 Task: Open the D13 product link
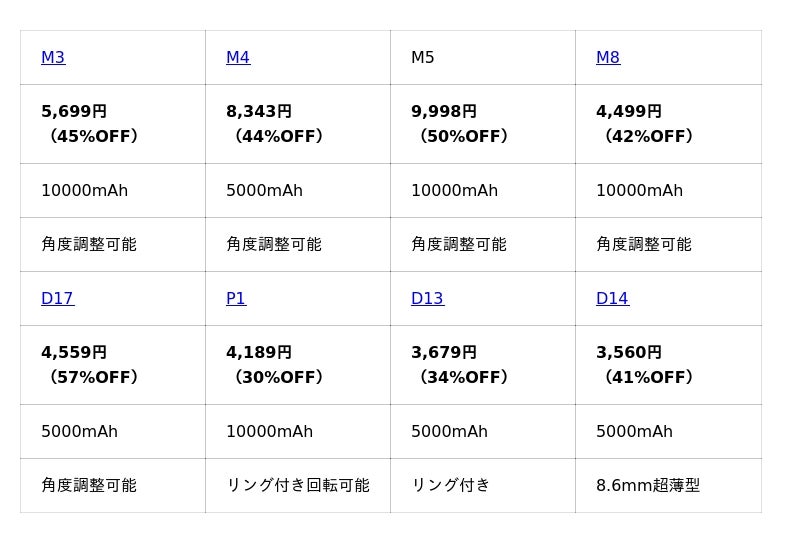point(427,299)
